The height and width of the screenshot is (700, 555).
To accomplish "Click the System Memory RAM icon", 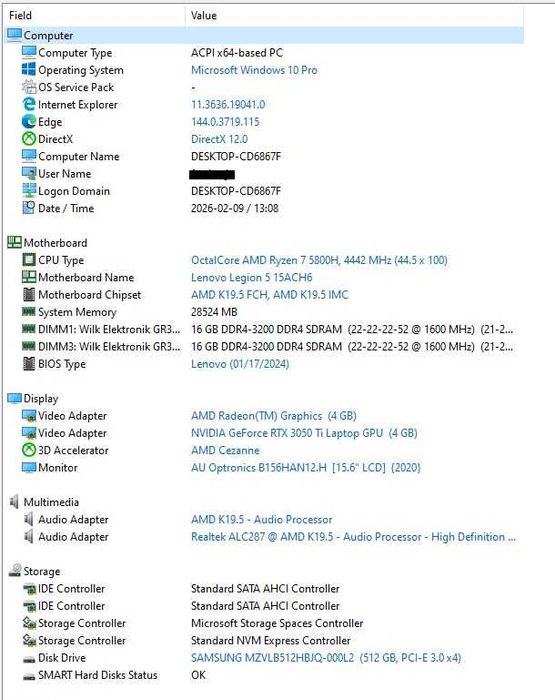I will pyautogui.click(x=29, y=312).
